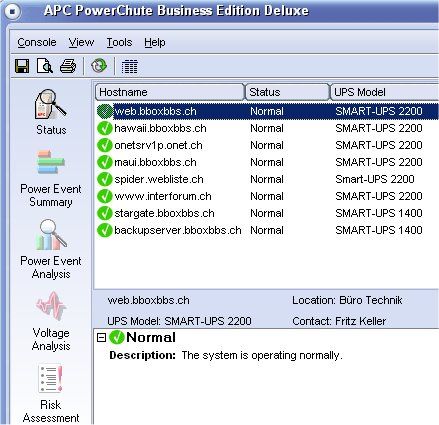Sort list by Status column header

(287, 92)
